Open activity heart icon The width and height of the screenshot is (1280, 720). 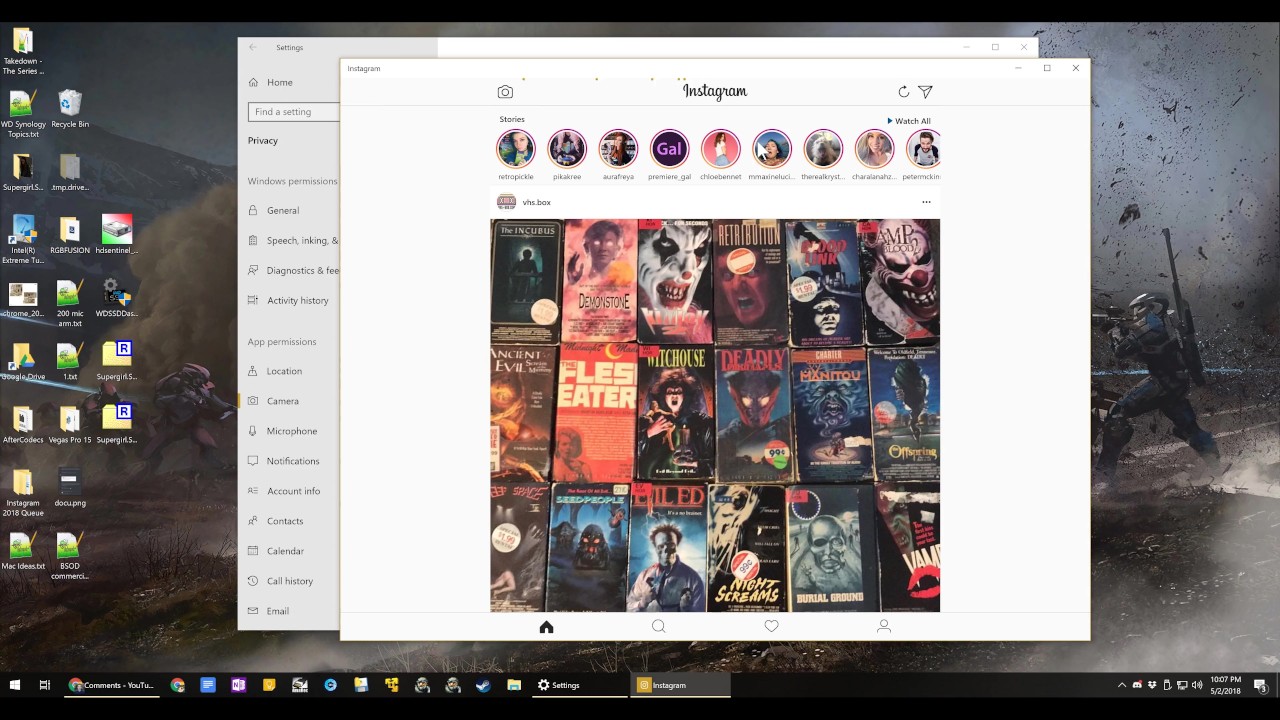(x=771, y=627)
